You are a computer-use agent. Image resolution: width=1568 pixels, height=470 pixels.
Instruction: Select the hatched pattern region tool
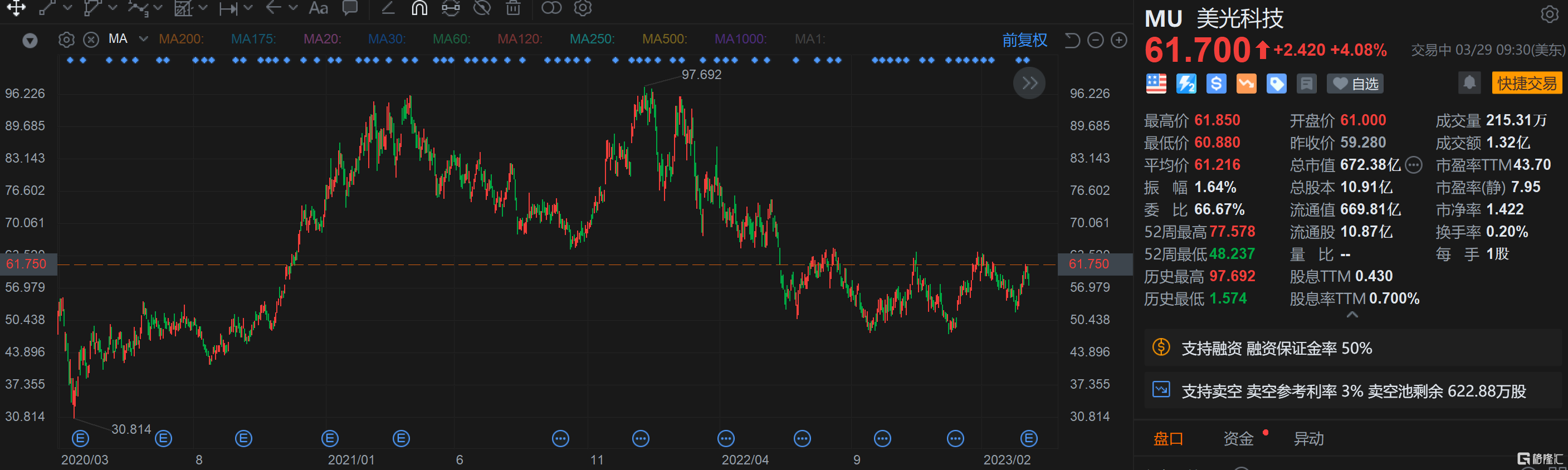tap(183, 8)
